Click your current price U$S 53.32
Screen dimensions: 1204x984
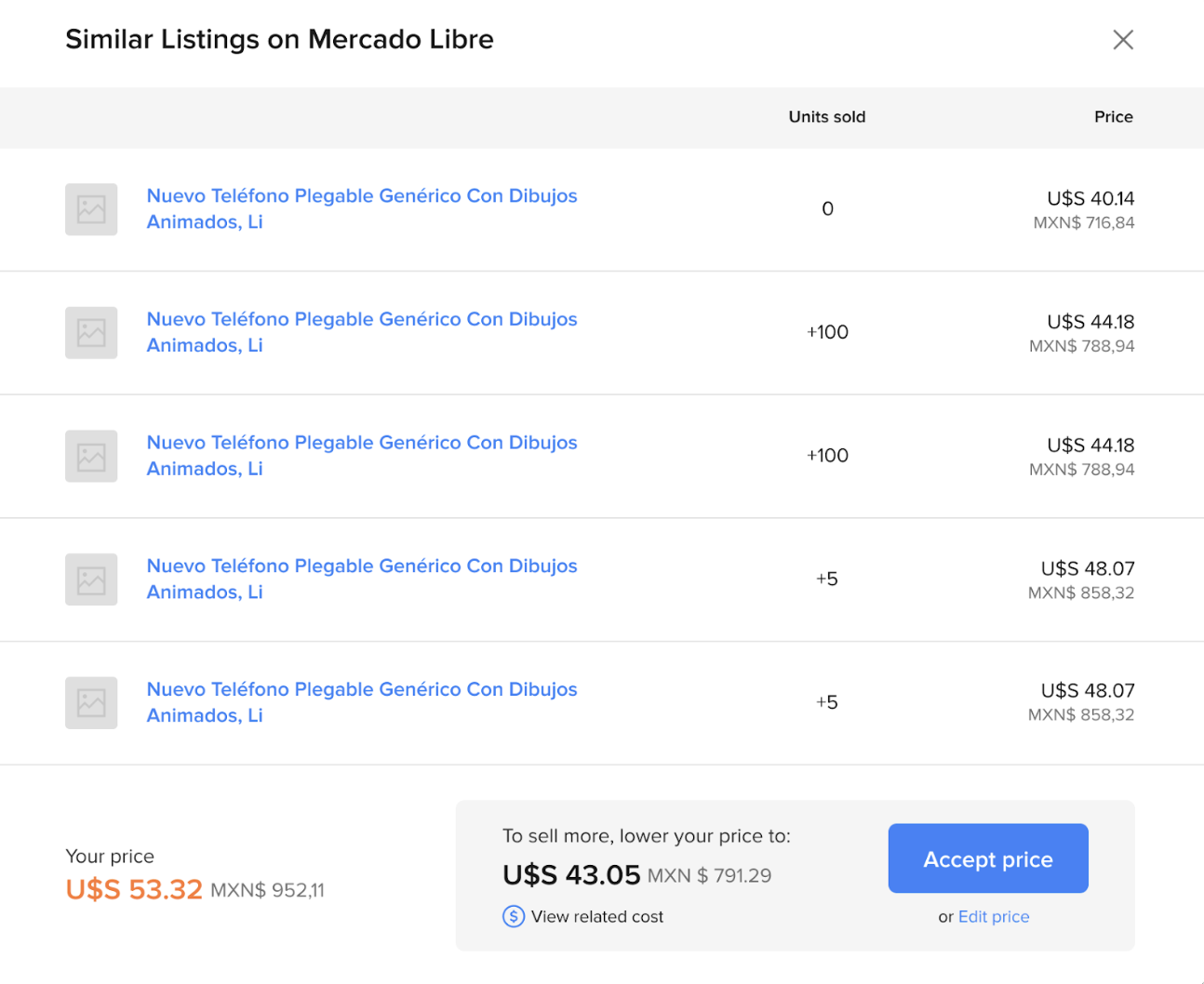click(134, 889)
